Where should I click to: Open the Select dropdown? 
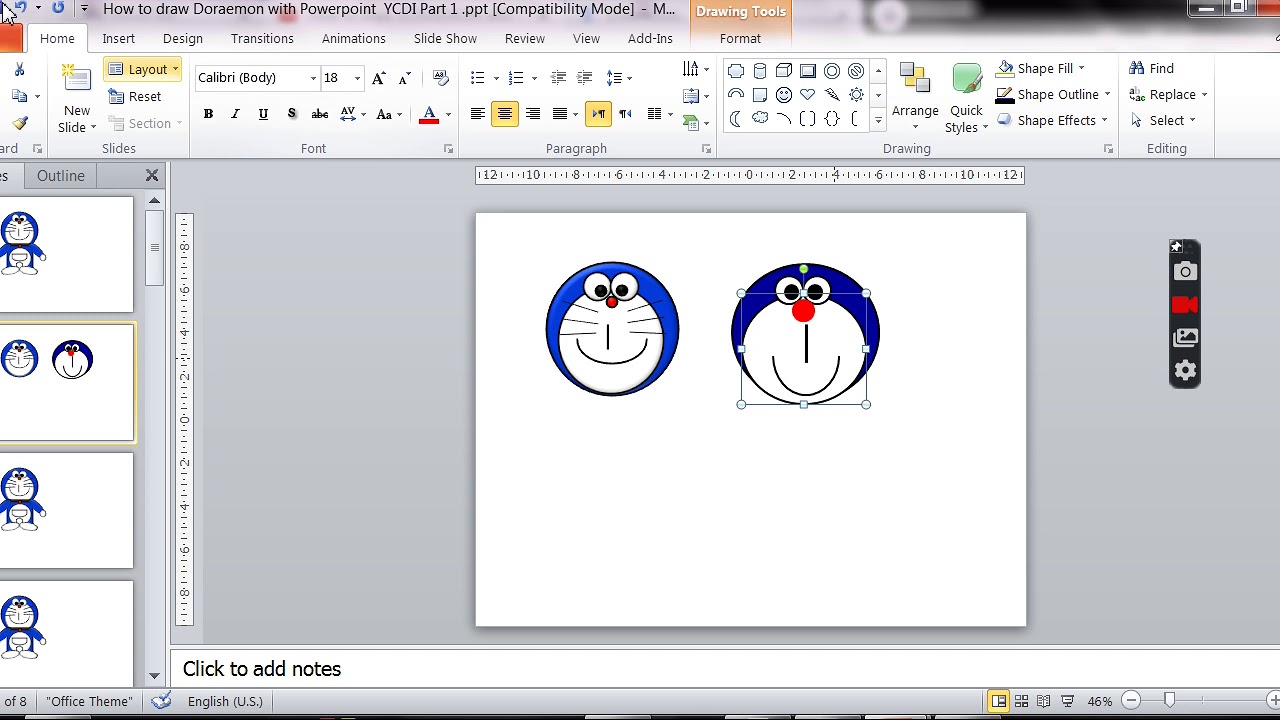(x=1164, y=120)
